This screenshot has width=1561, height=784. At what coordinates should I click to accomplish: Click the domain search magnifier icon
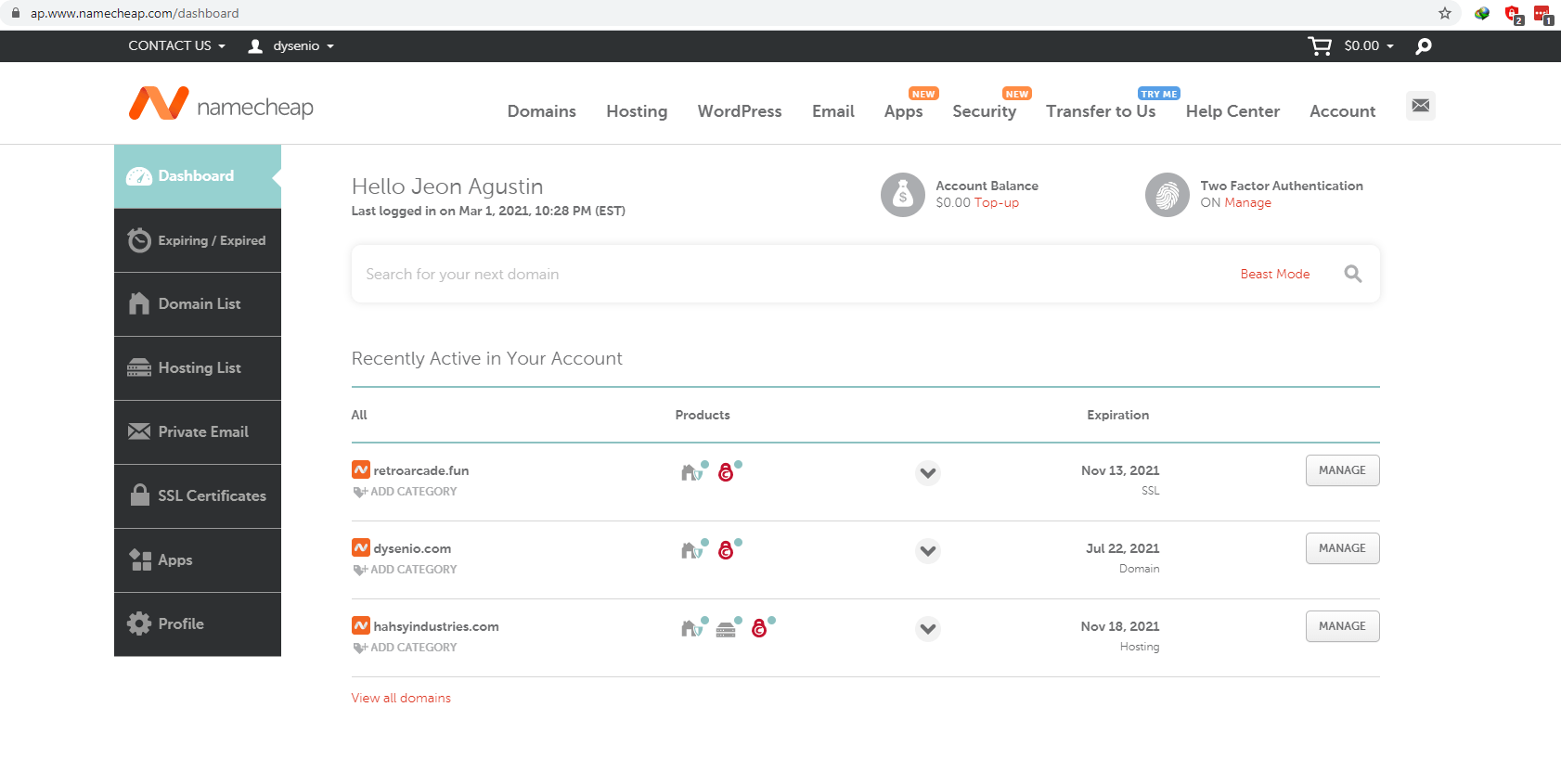pyautogui.click(x=1352, y=274)
